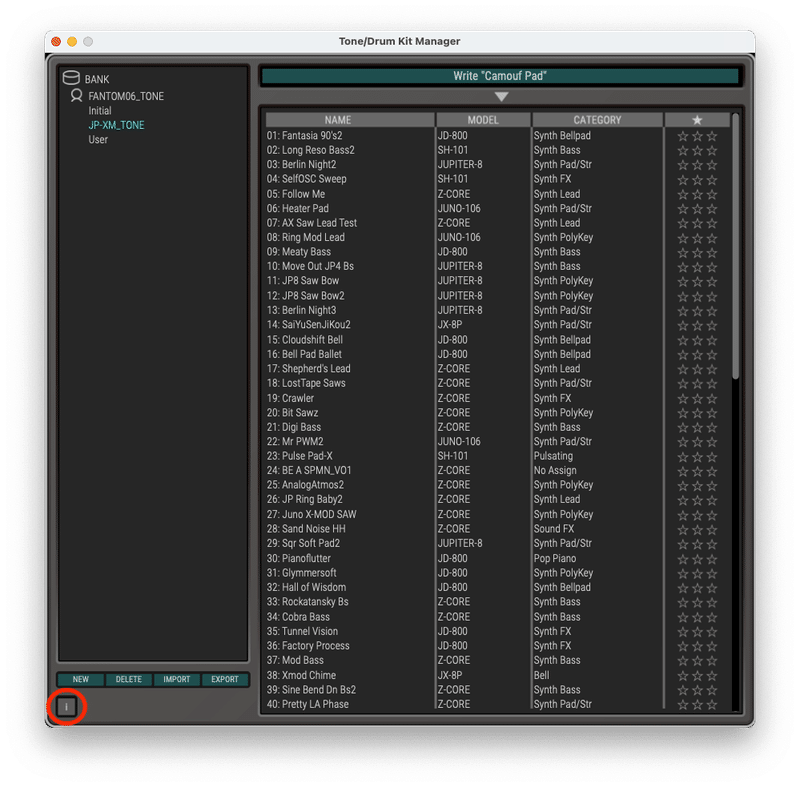Set star rating for Follow Me
The width and height of the screenshot is (800, 787).
697,194
